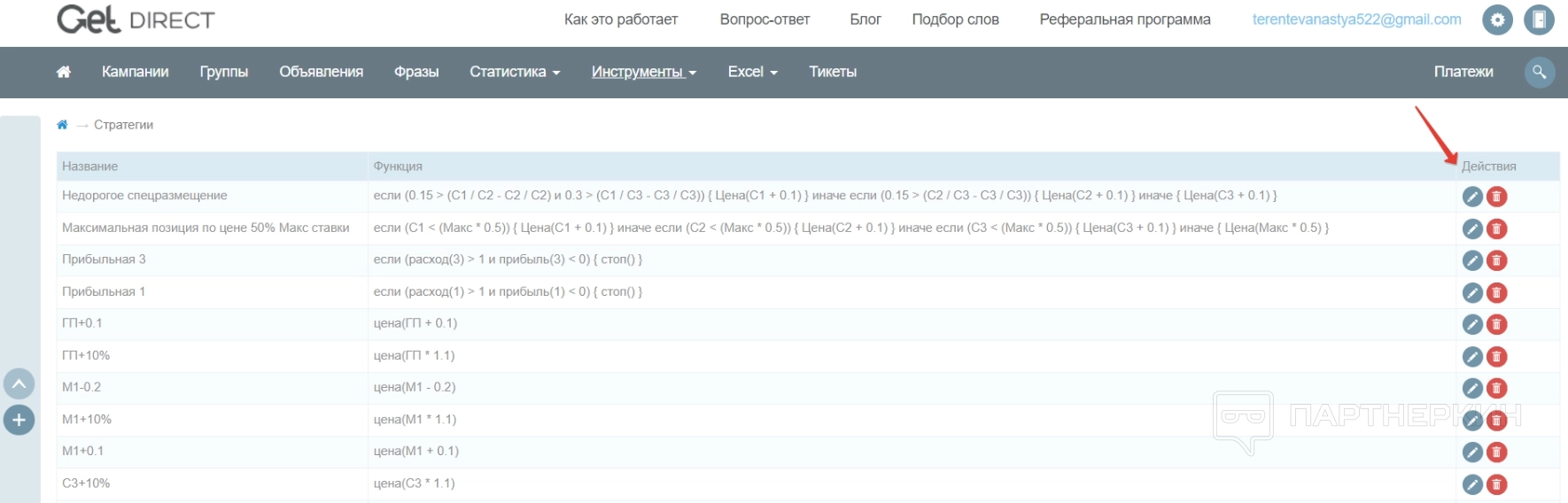Open search with magnifier icon
Viewport: 1568px width, 503px height.
pyautogui.click(x=1539, y=72)
